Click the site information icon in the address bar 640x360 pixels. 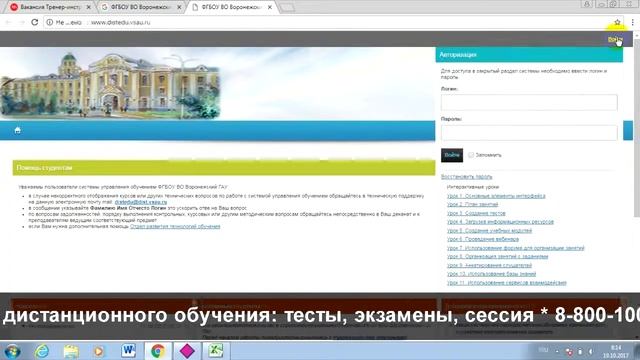(x=49, y=22)
